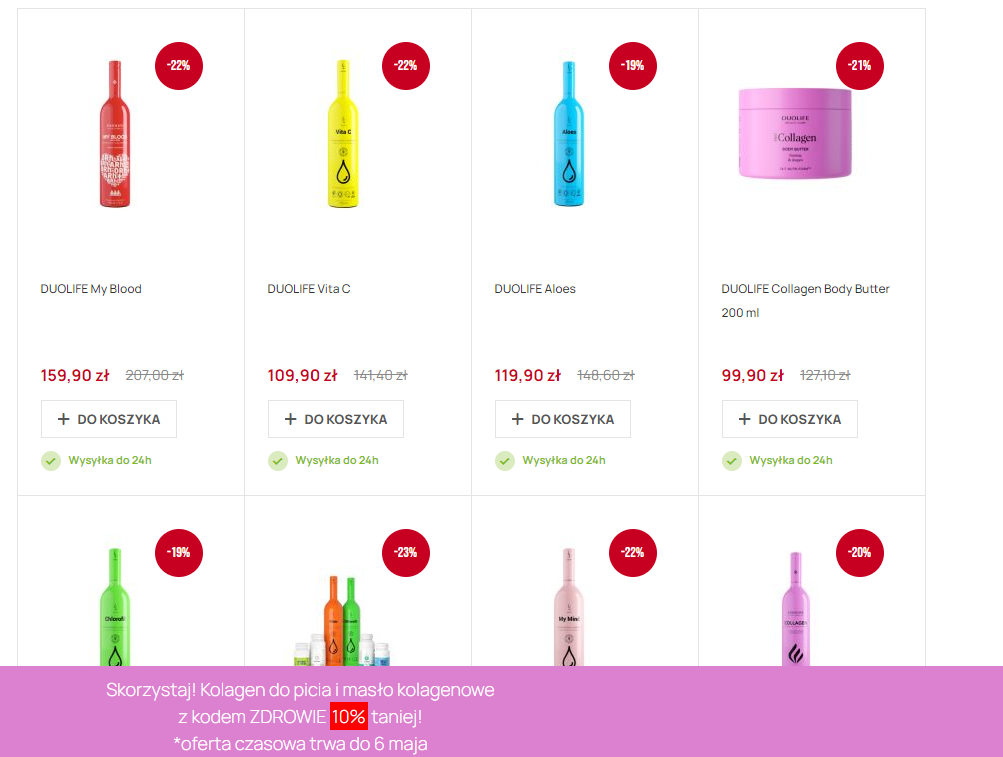Add Collagen Body Butter to cart

click(790, 419)
